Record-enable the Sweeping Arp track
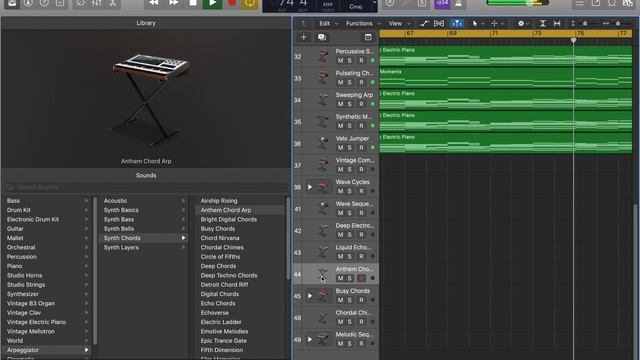 tap(361, 104)
